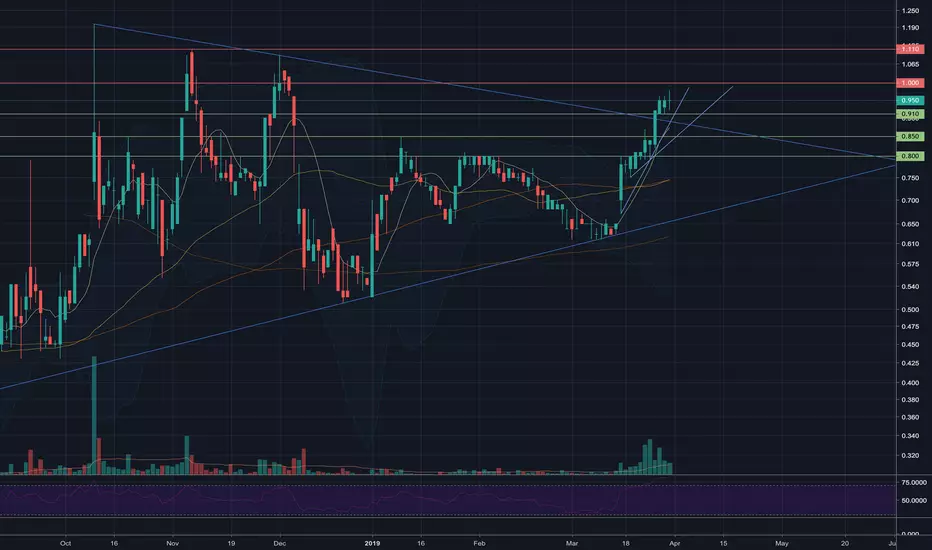Click the 0.400 price axis label

click(910, 383)
